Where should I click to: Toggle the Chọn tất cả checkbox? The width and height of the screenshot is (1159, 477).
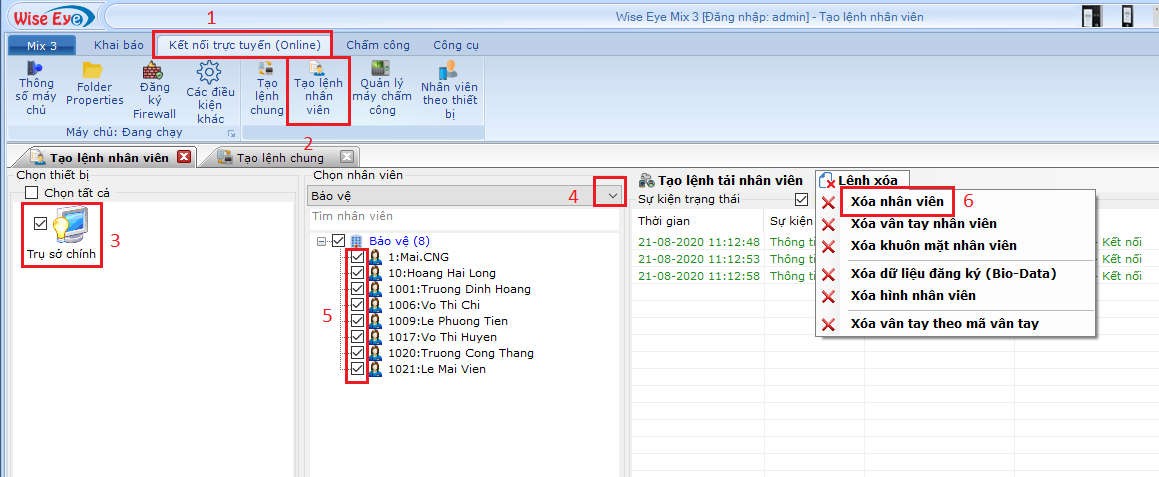(x=32, y=193)
